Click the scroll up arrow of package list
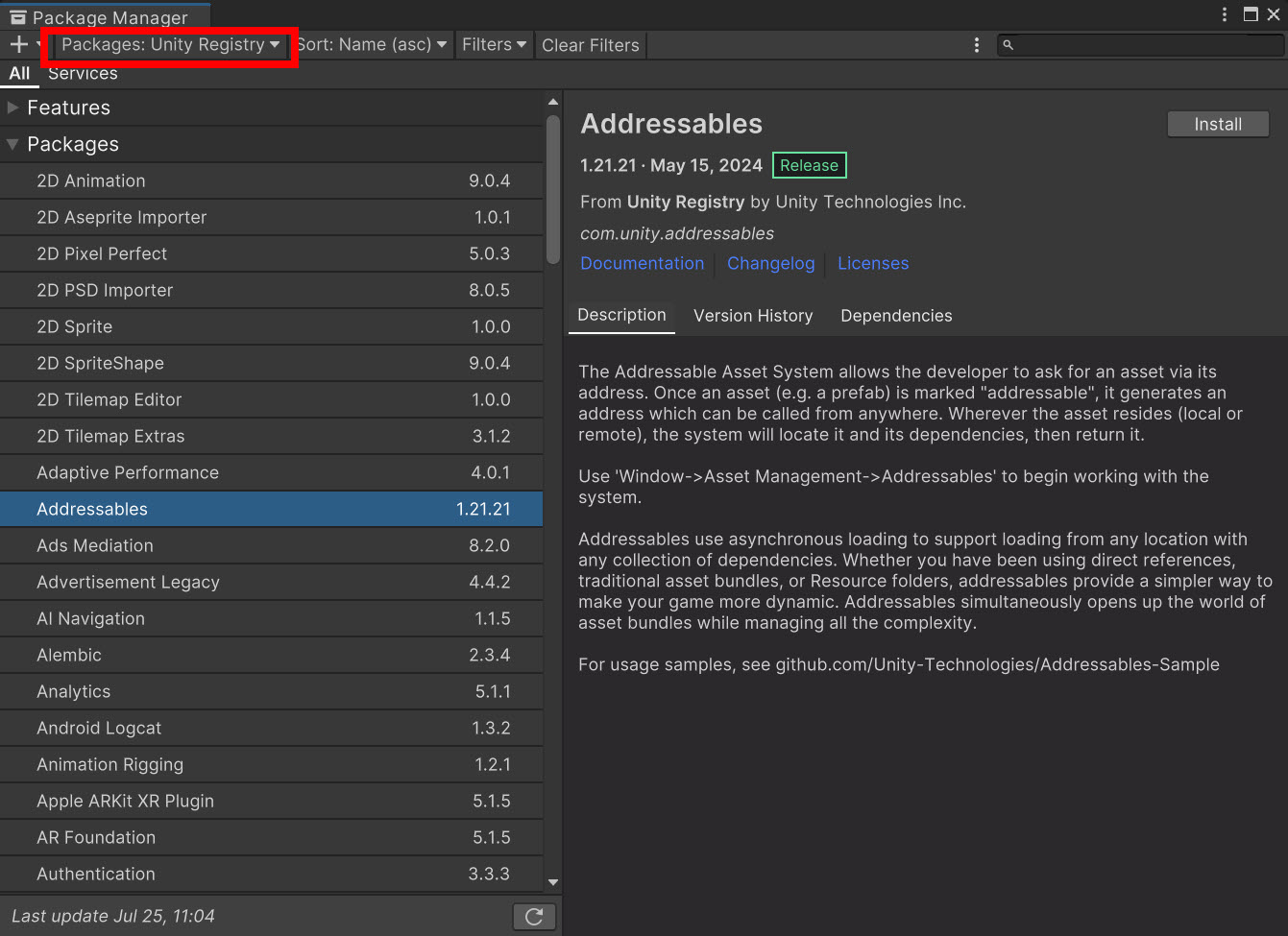Image resolution: width=1288 pixels, height=936 pixels. (x=553, y=101)
